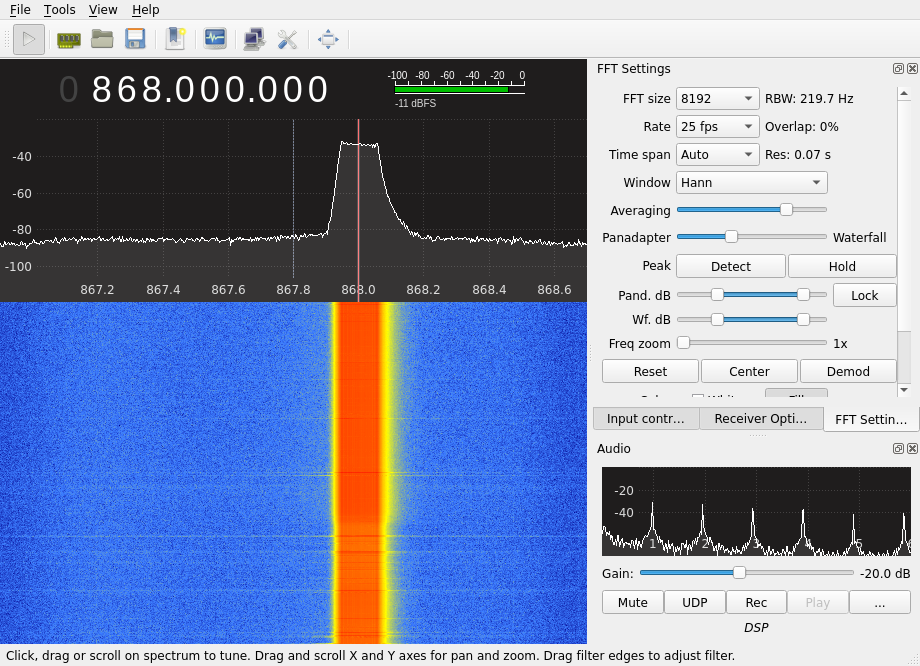This screenshot has height=666, width=920.
Task: Click the Demod button in FFT Settings
Action: (847, 371)
